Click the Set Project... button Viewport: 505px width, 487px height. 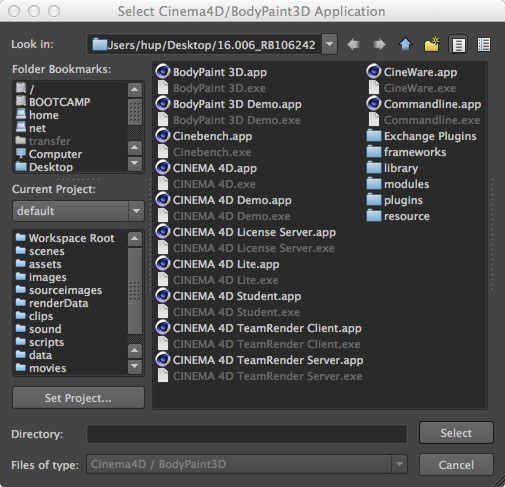[x=78, y=398]
